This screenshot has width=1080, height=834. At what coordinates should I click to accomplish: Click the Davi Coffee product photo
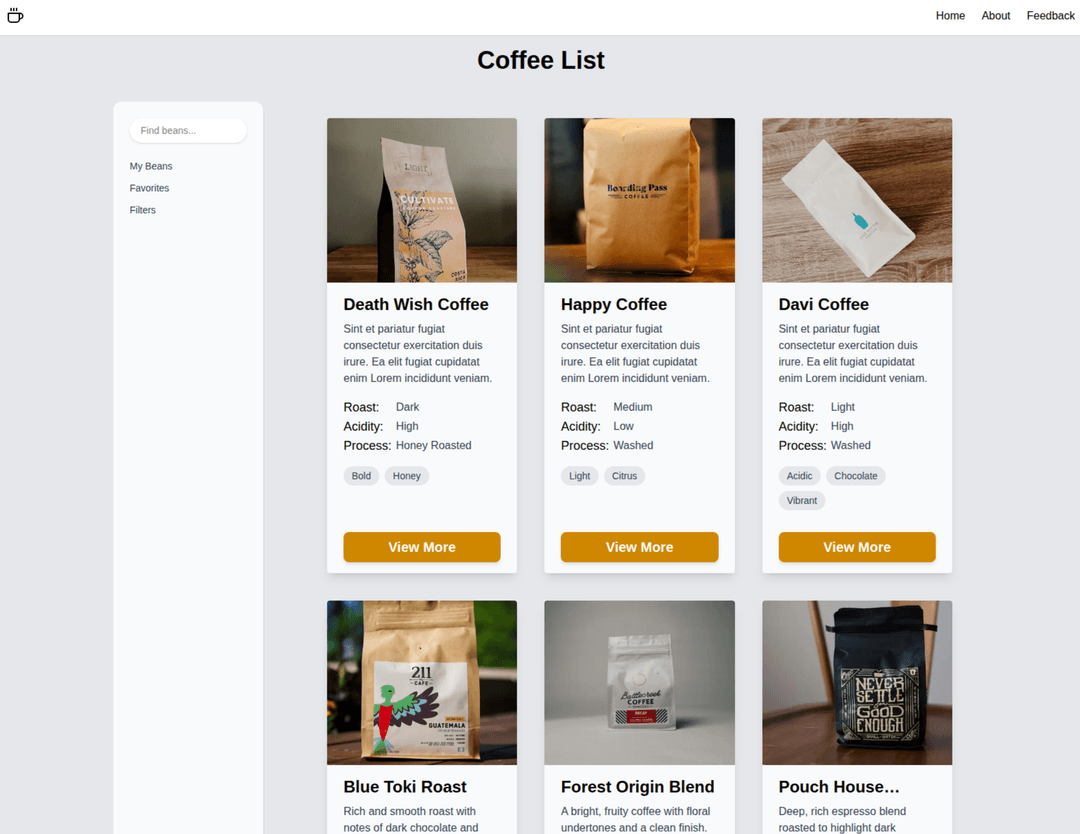[857, 200]
